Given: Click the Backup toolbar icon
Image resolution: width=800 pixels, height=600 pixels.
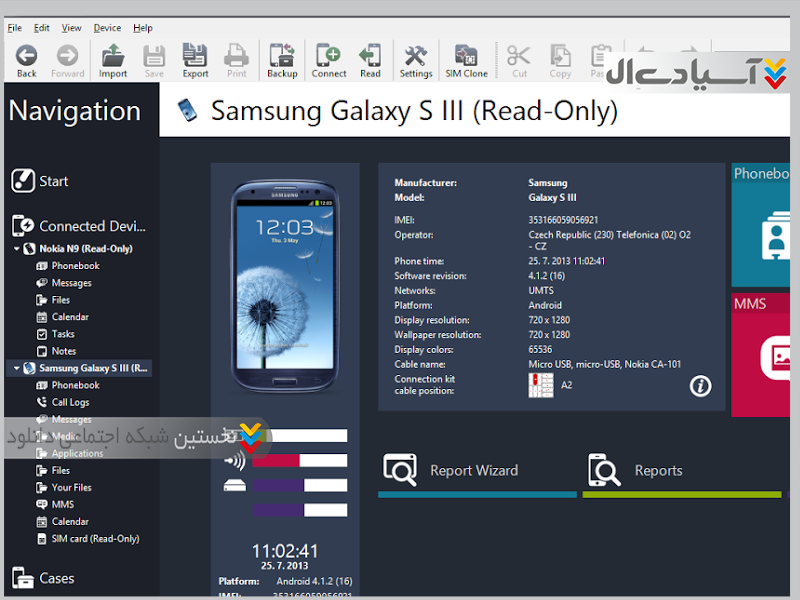Looking at the screenshot, I should [x=282, y=60].
